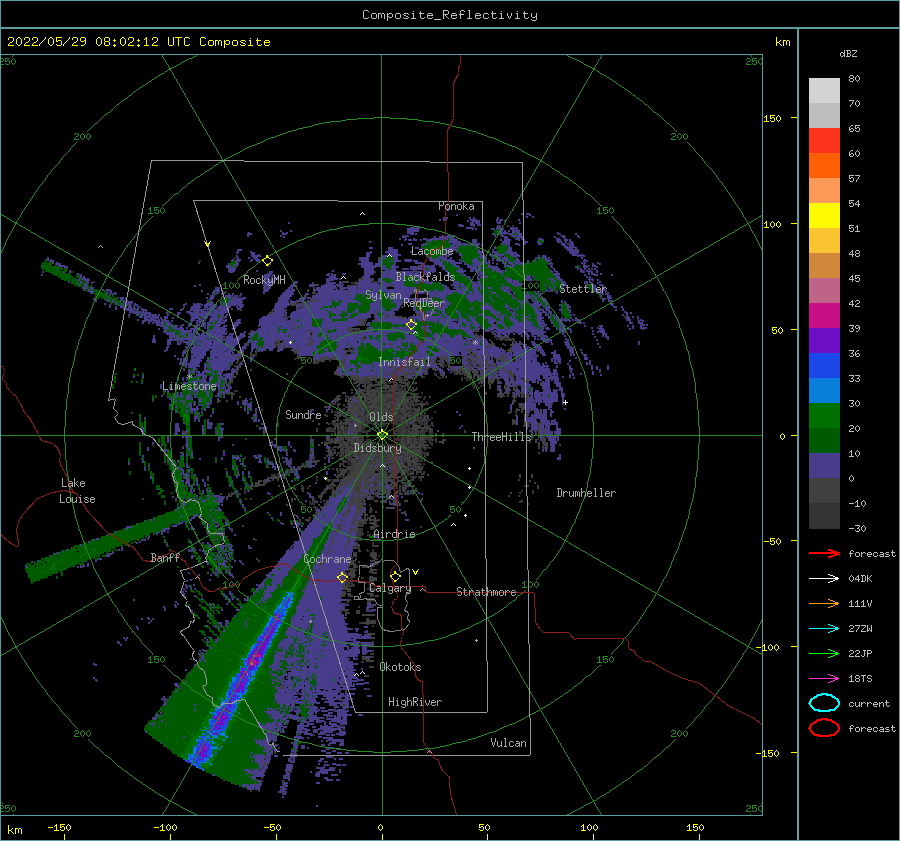Click the cyan current ellipse legend icon
900x841 pixels.
[x=824, y=703]
